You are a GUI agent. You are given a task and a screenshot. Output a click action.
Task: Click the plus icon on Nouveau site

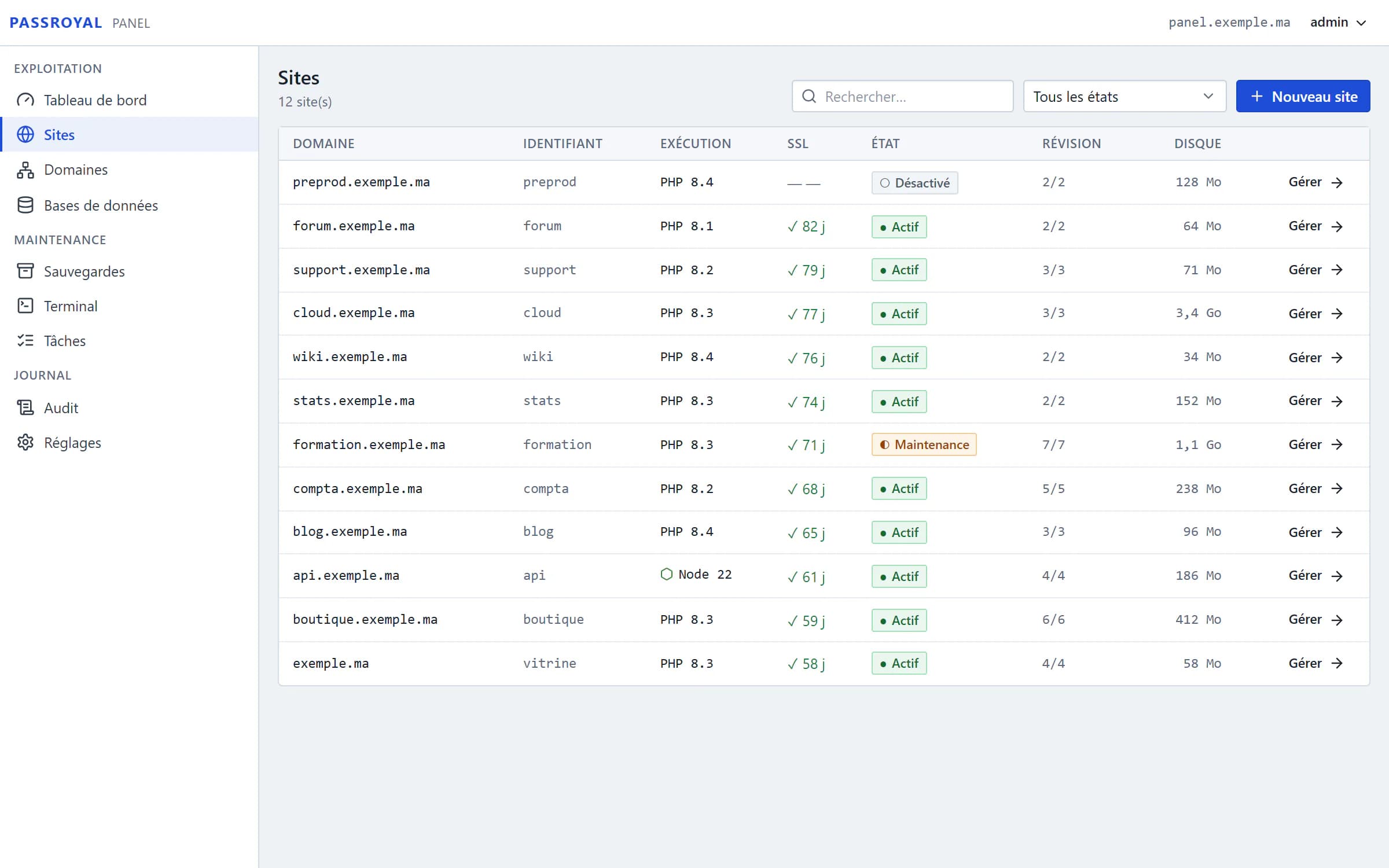pos(1257,97)
